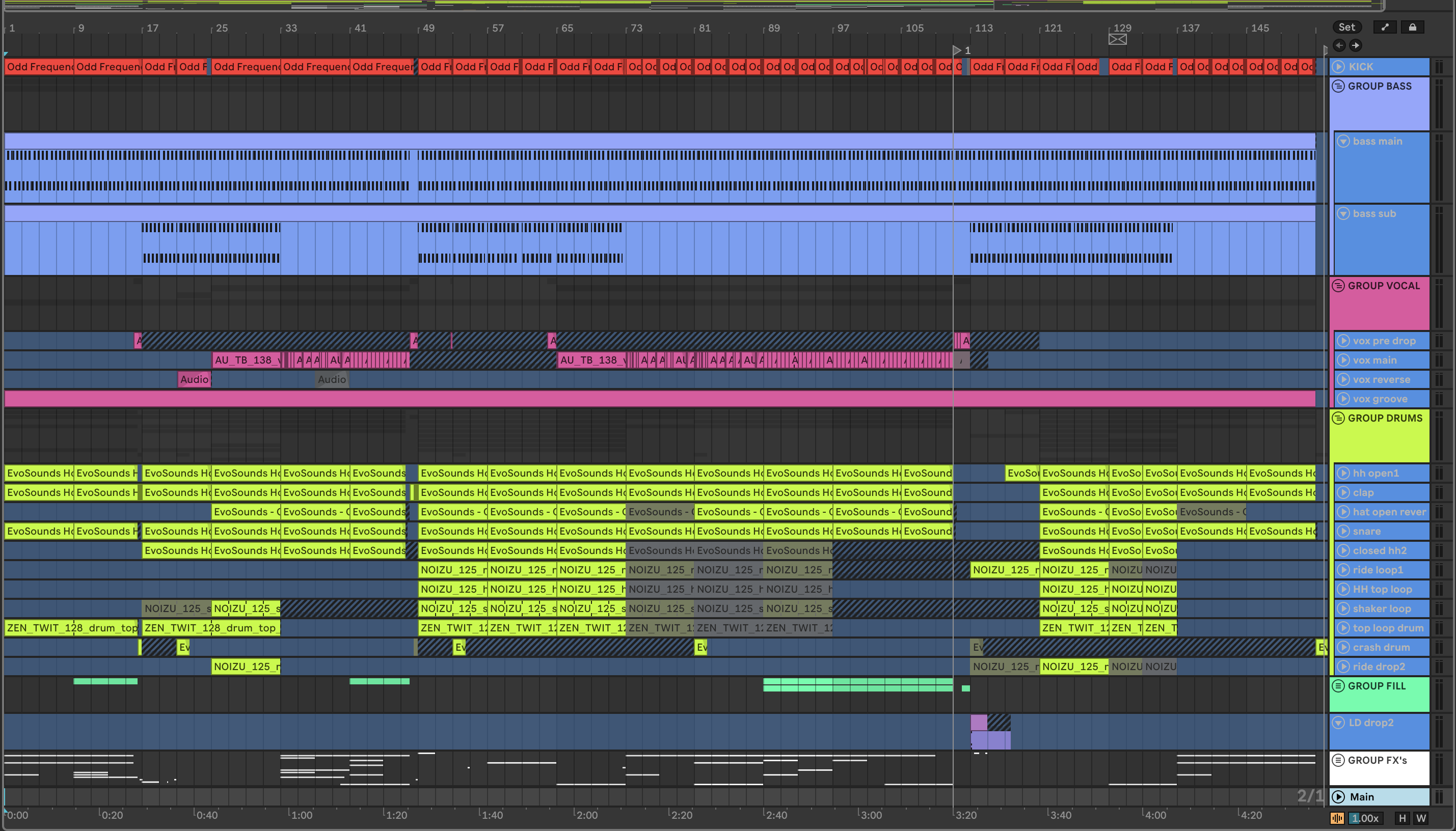Unfold the Main track arrow
The image size is (1456, 831).
coord(1338,797)
